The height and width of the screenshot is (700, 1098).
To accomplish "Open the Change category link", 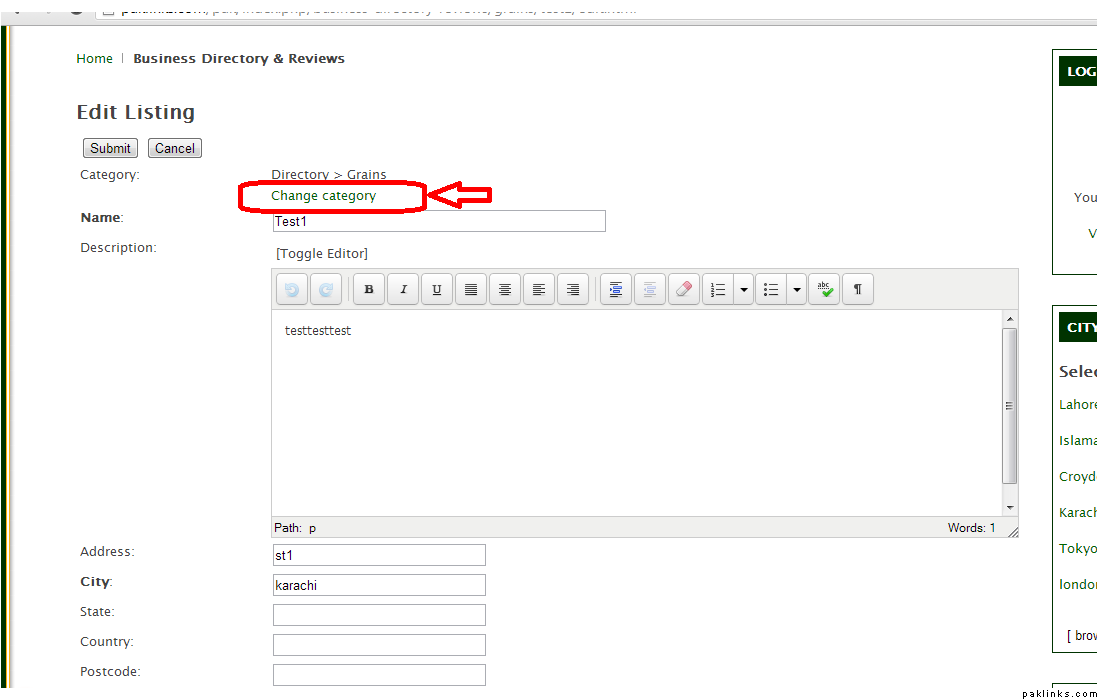I will coord(323,196).
